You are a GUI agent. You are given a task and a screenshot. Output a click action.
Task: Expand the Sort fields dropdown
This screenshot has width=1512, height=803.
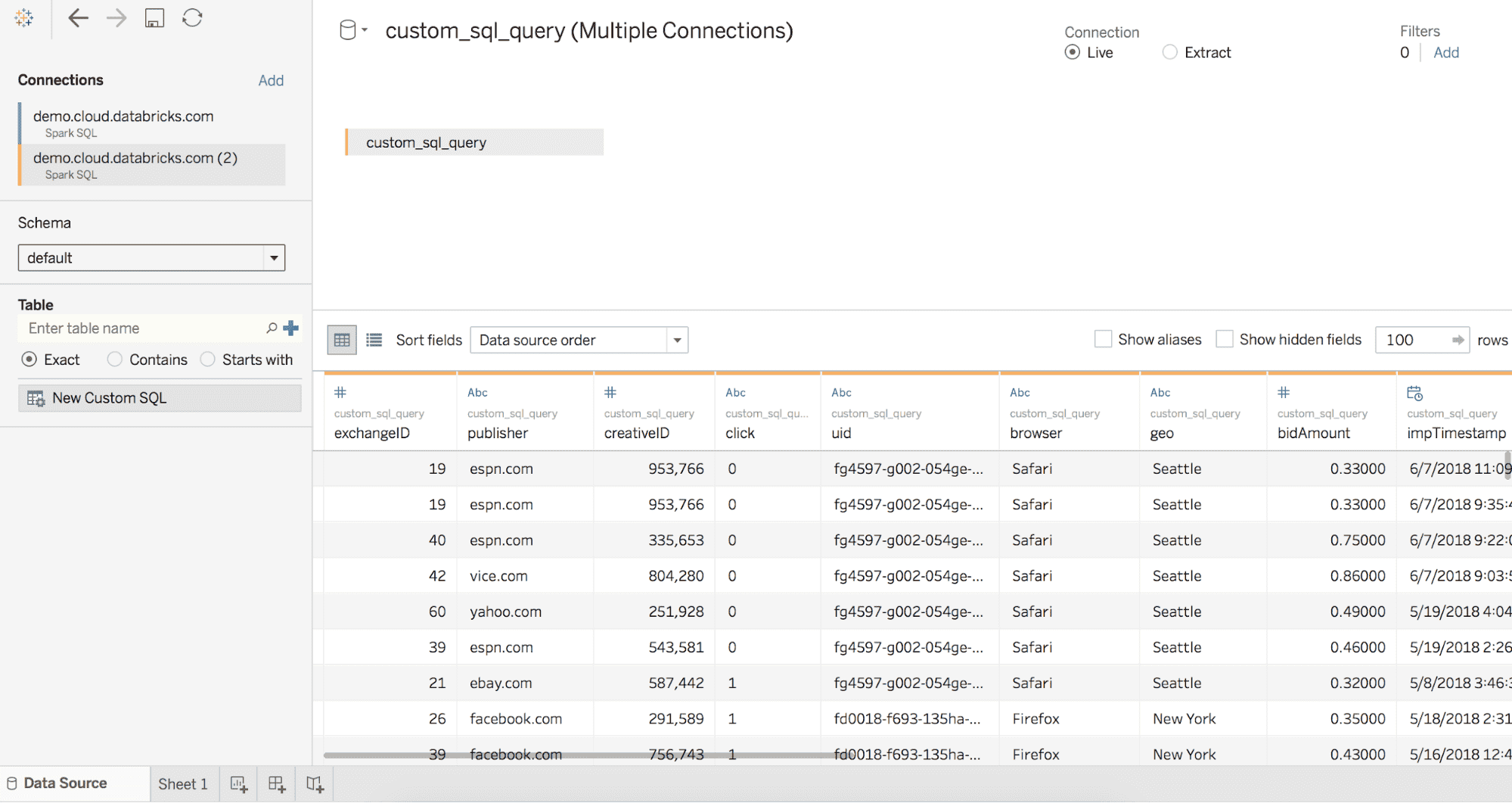579,340
